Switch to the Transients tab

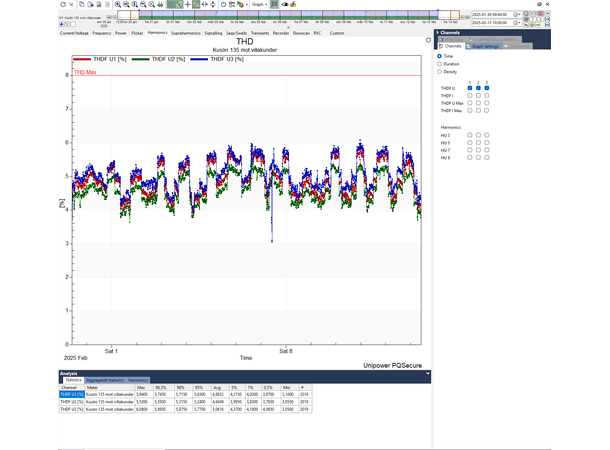[x=260, y=33]
